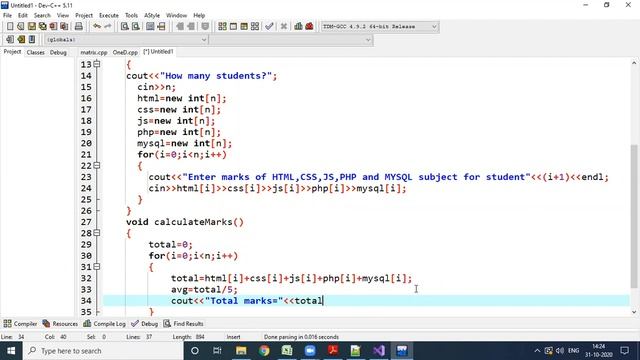Open the Edit menu
Screen dimensions: 640x360
[23, 16]
